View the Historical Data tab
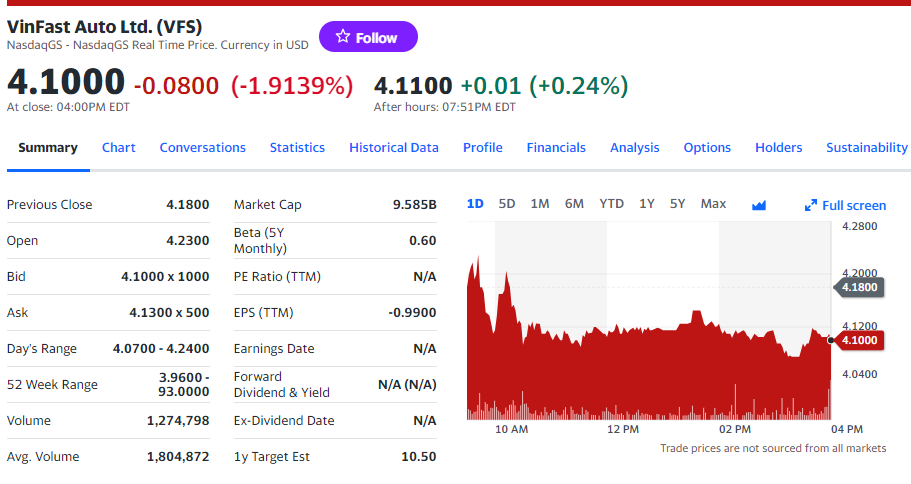 (x=393, y=147)
